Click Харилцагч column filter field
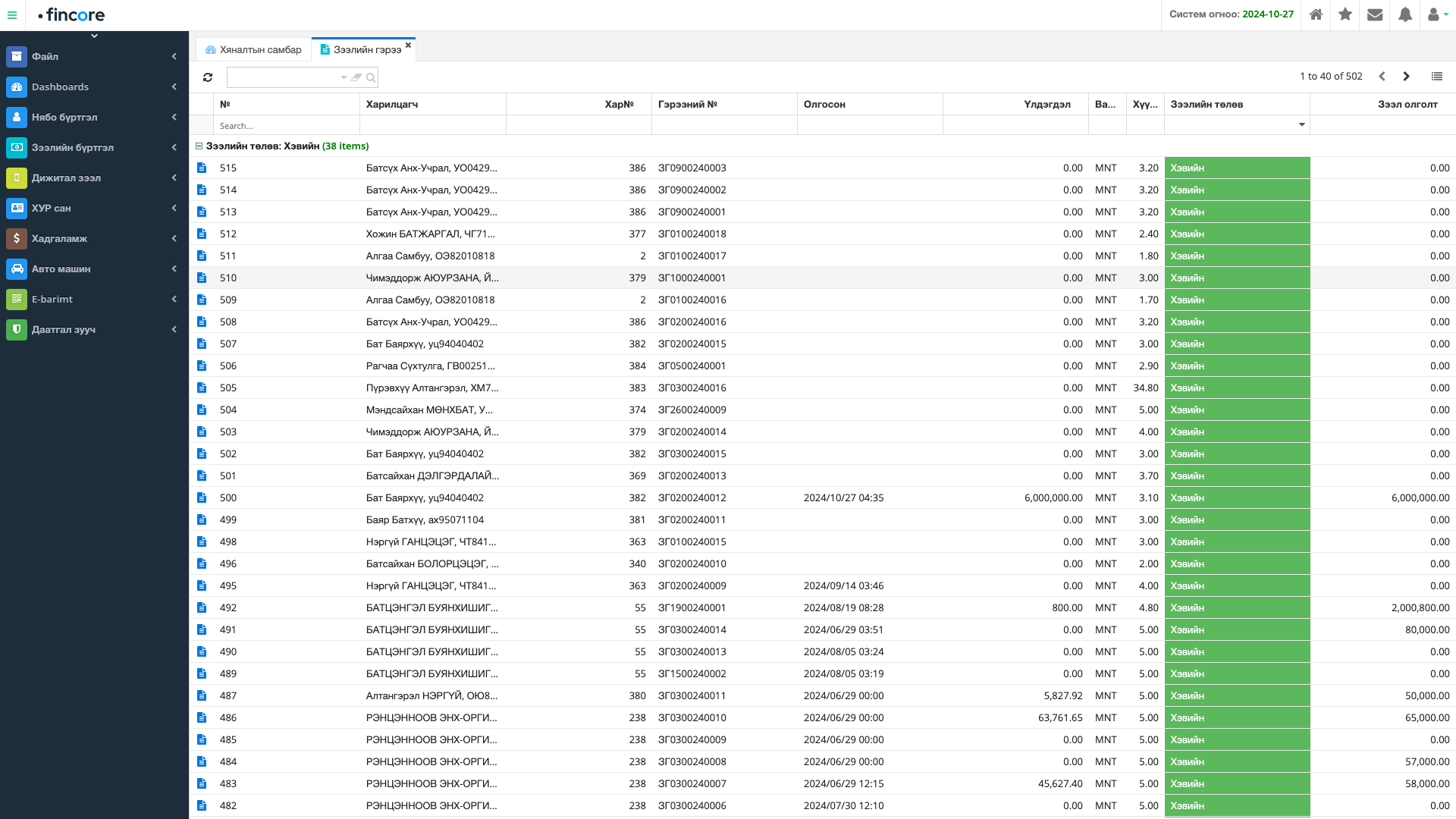1456x819 pixels. tap(433, 126)
